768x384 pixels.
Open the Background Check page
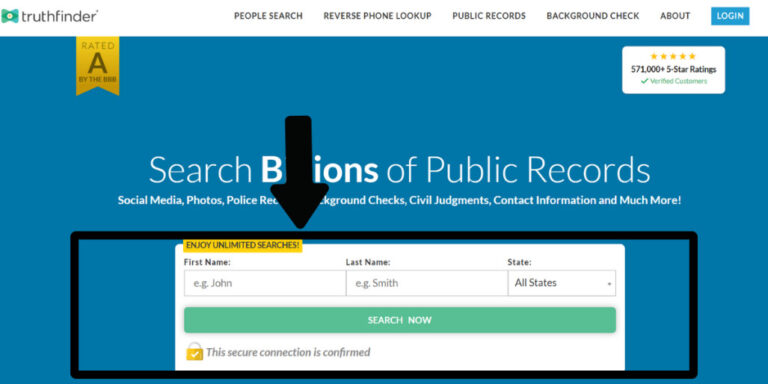(x=593, y=16)
